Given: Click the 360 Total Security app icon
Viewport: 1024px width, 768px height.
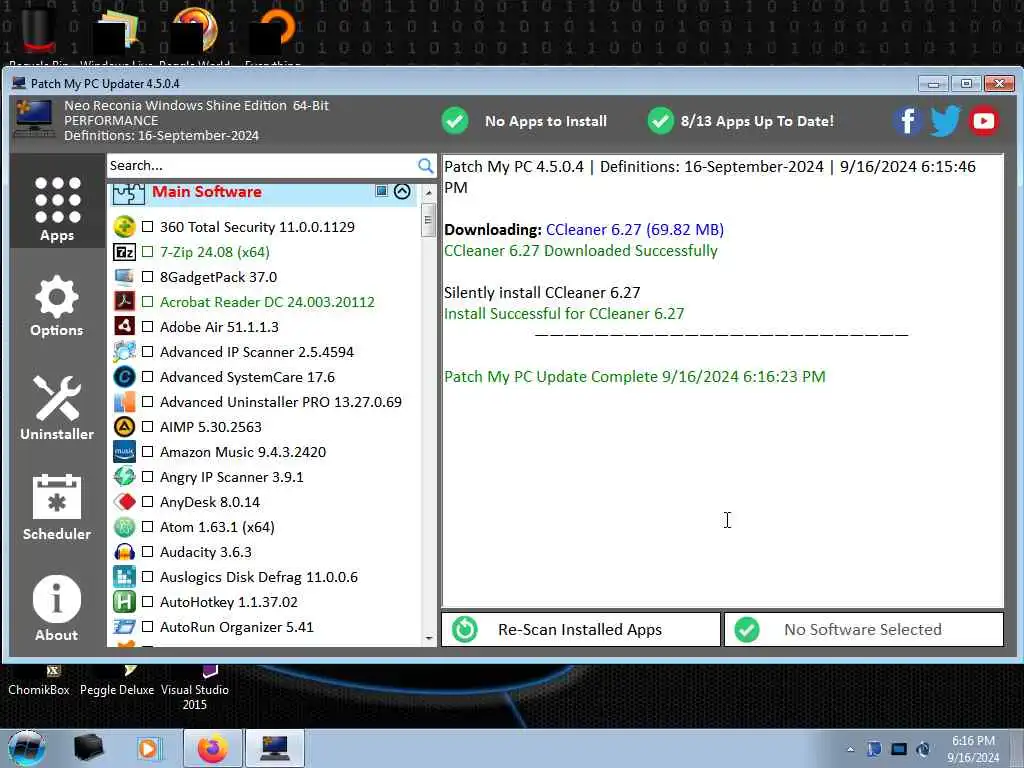Looking at the screenshot, I should pyautogui.click(x=124, y=227).
